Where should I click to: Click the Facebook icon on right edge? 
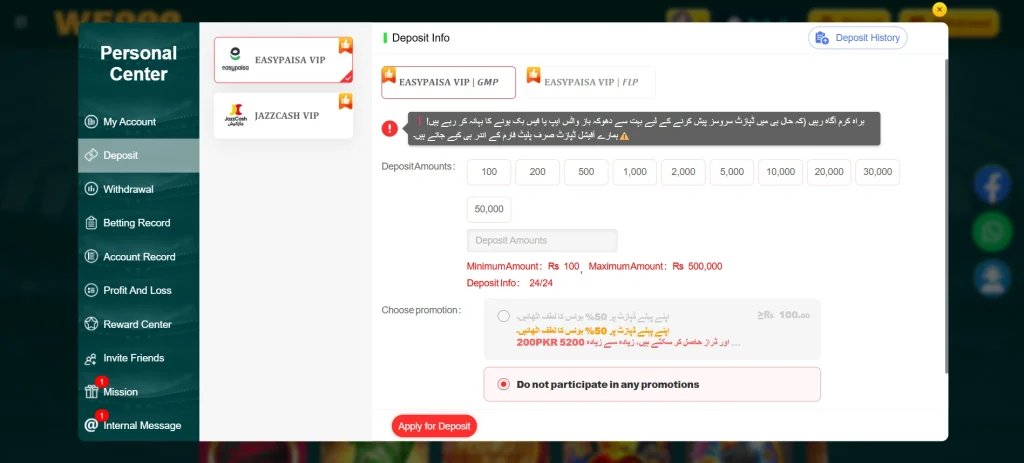click(x=992, y=184)
